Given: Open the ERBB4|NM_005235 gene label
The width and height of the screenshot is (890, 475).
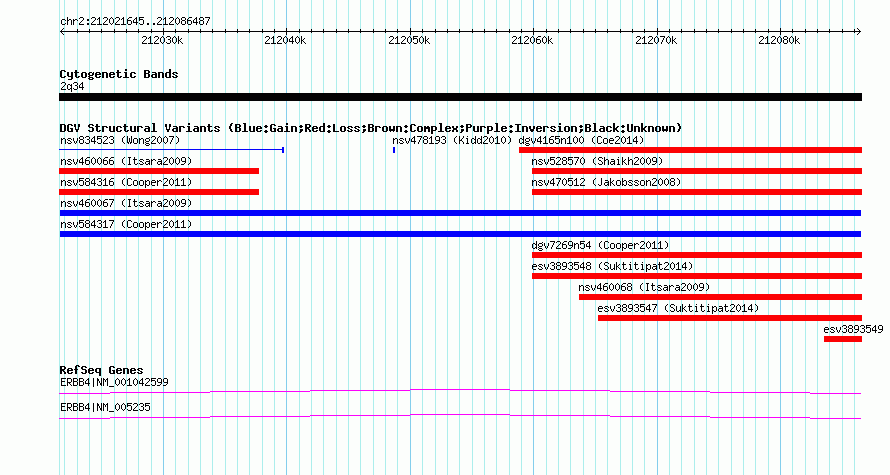Looking at the screenshot, I should [x=105, y=407].
